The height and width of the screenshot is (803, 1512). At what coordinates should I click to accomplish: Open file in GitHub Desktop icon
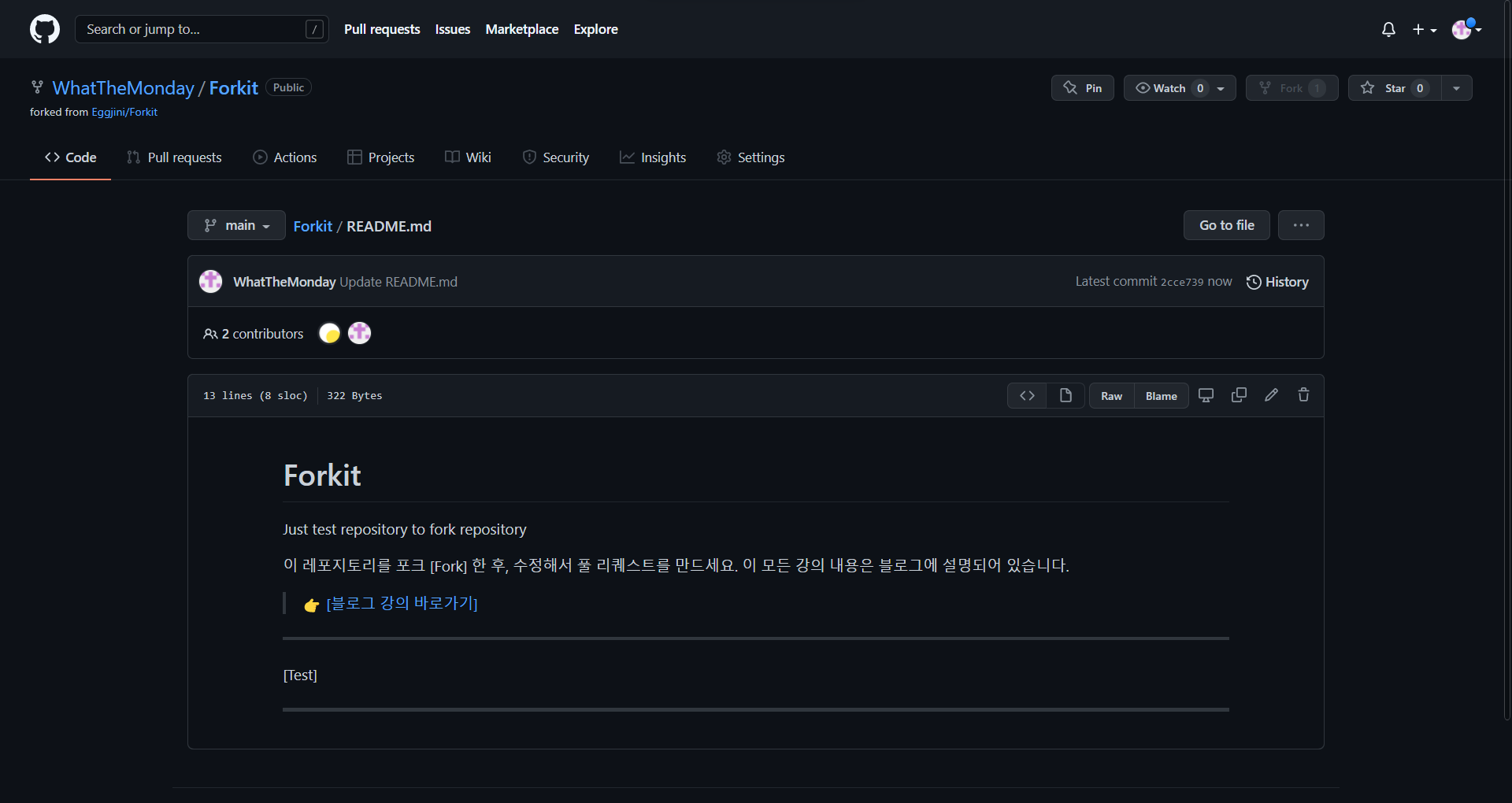pos(1206,395)
